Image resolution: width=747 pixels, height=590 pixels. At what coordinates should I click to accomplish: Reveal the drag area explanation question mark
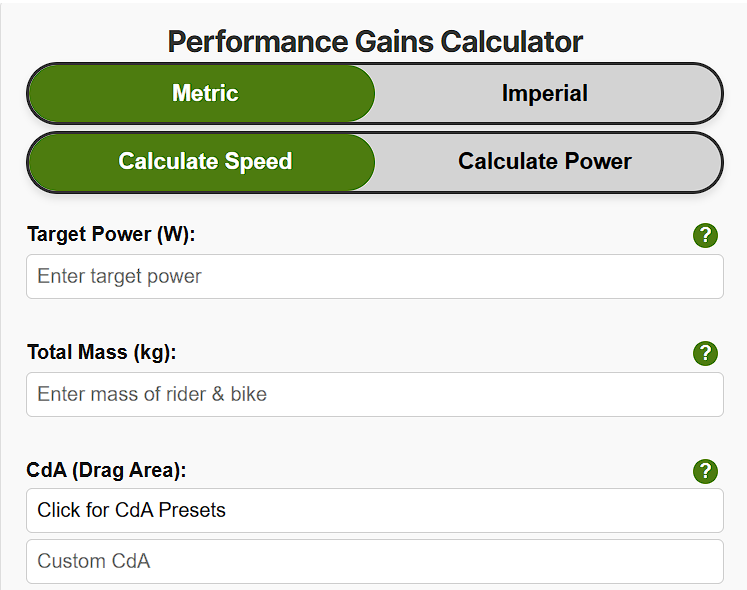coord(705,471)
